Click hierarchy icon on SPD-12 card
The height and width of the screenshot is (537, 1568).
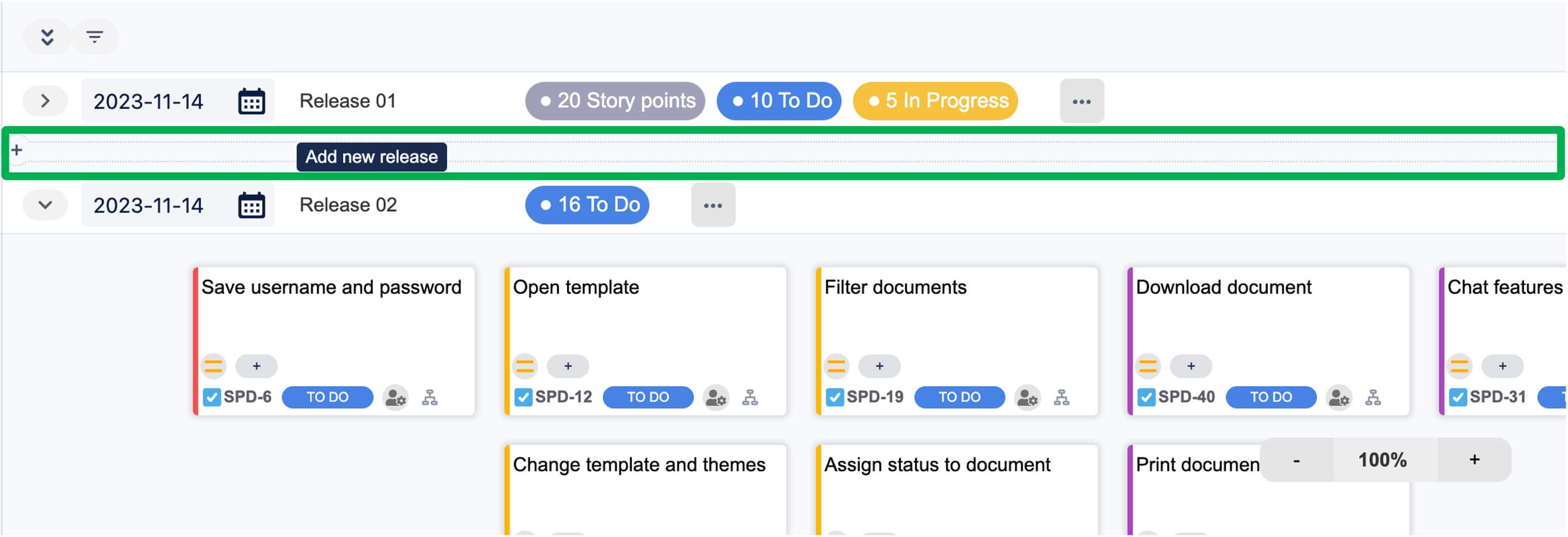(750, 397)
